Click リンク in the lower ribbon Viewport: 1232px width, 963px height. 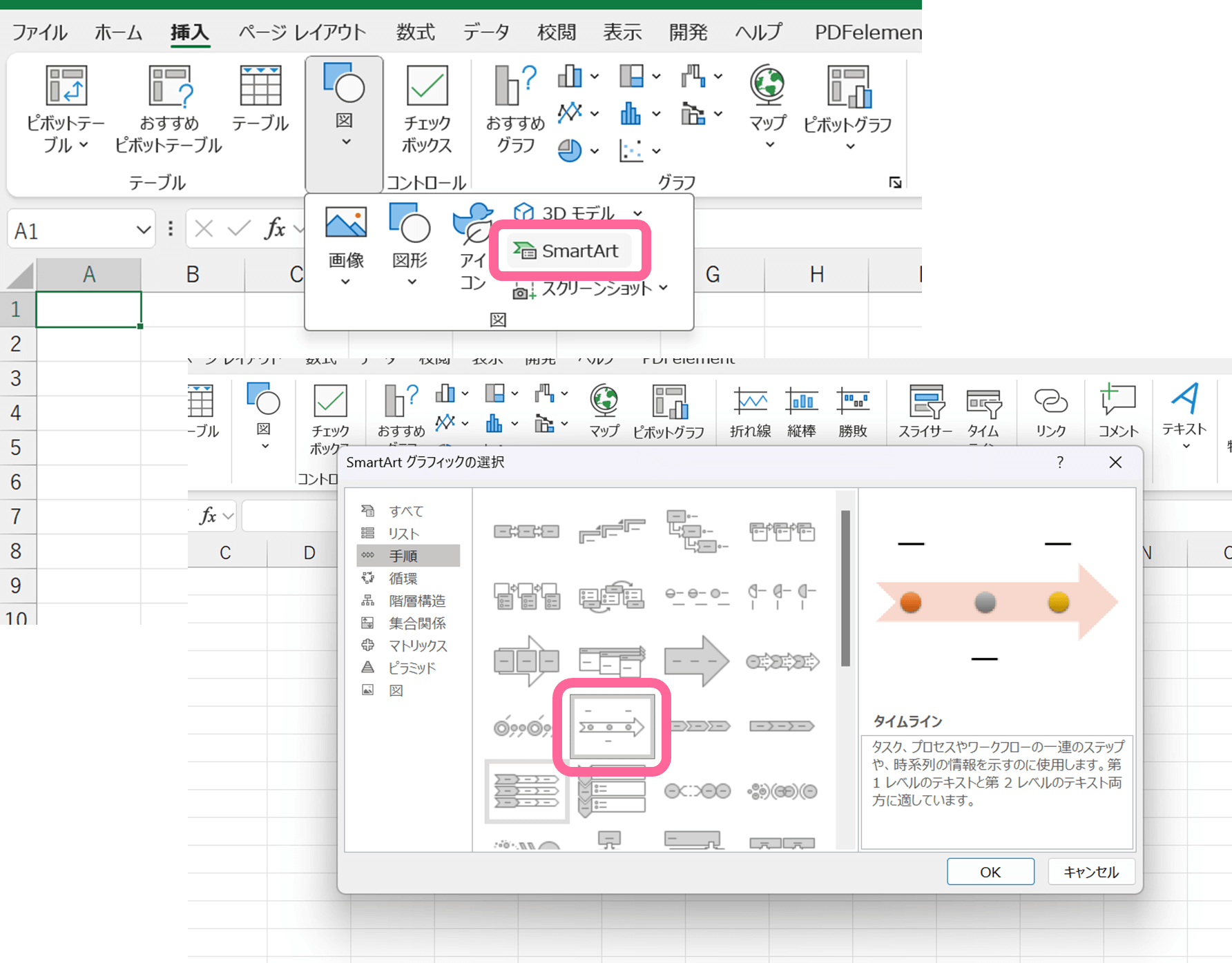[x=1051, y=411]
